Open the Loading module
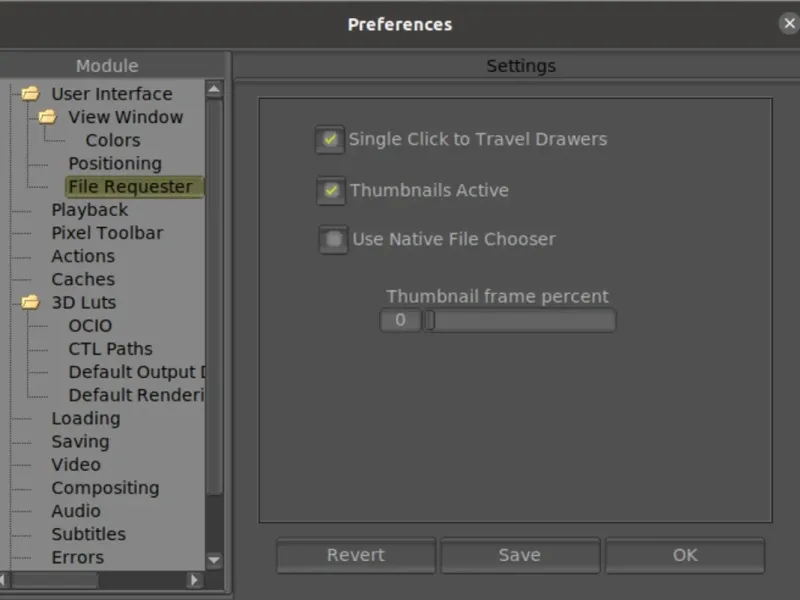 coord(86,418)
